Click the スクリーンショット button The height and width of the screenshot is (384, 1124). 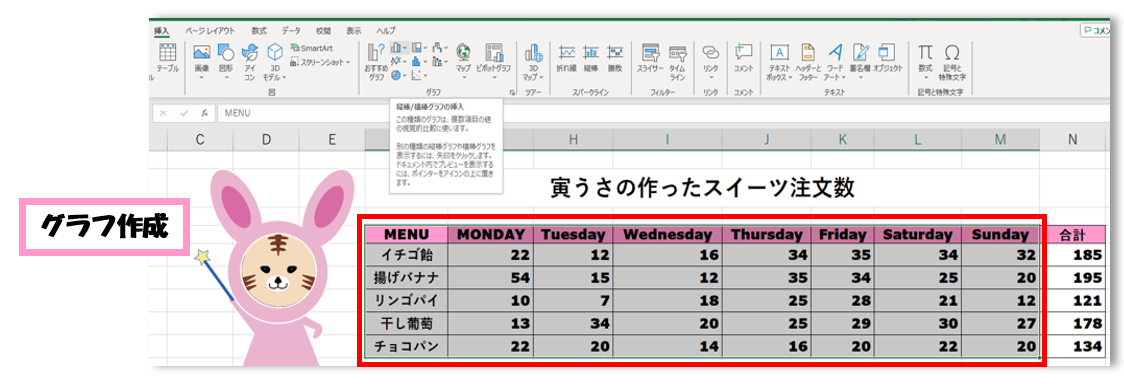[320, 62]
